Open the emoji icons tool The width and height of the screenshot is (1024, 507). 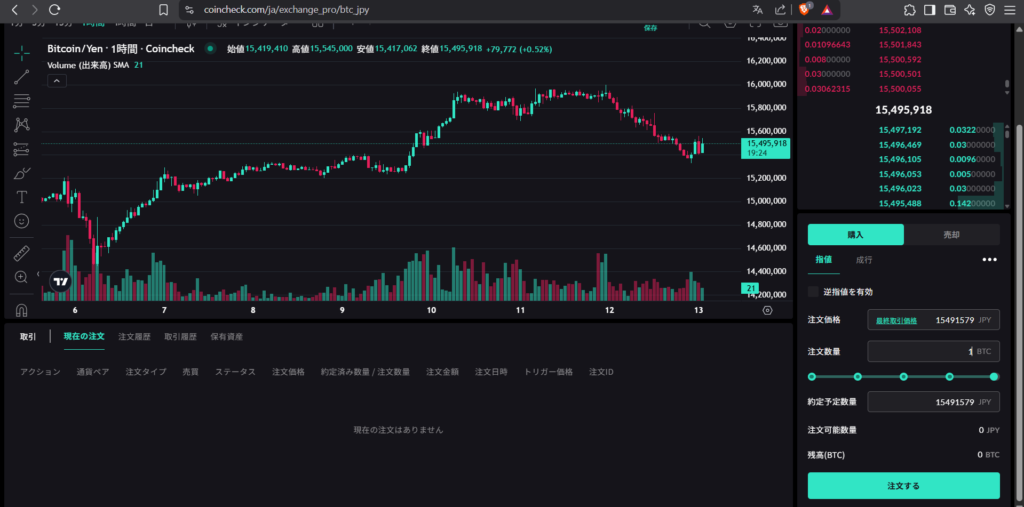22,221
